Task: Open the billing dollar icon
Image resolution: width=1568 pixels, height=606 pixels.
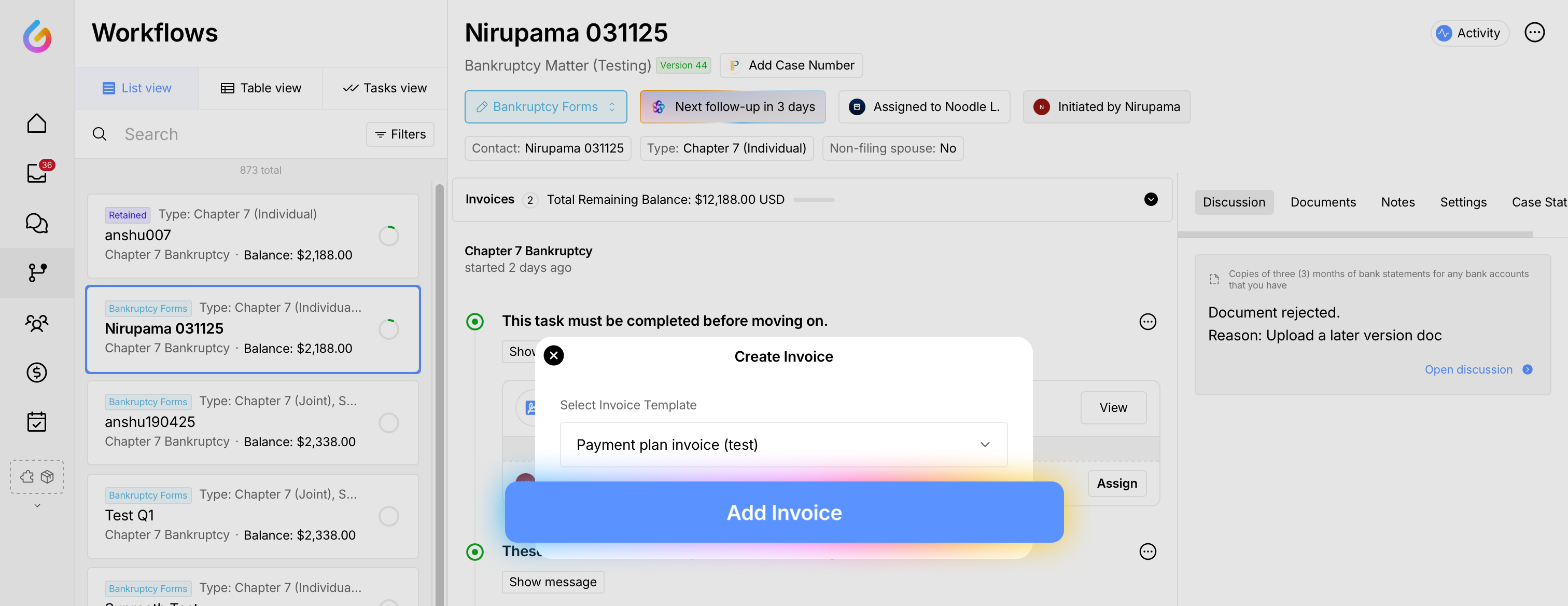Action: [x=36, y=372]
